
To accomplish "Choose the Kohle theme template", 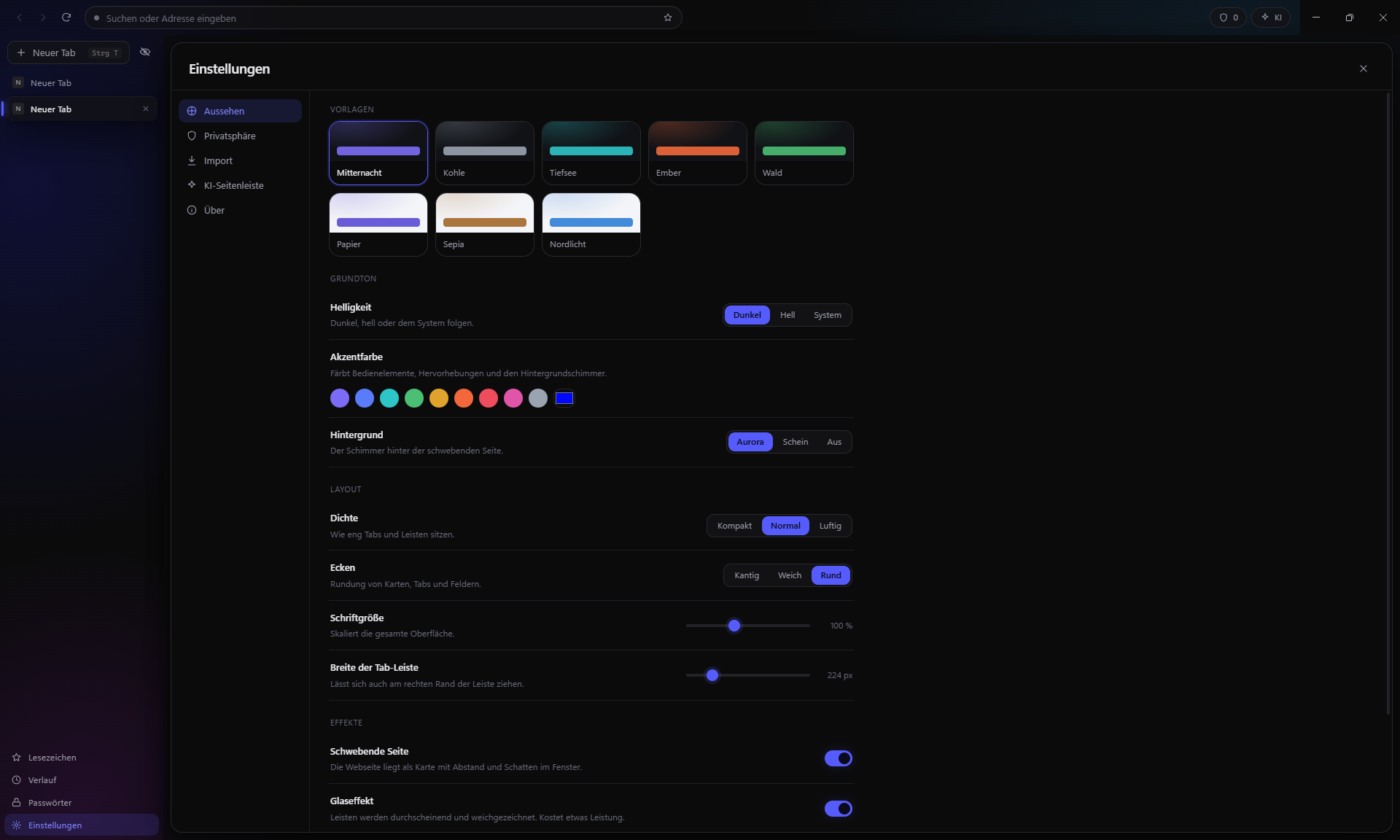I will 485,153.
